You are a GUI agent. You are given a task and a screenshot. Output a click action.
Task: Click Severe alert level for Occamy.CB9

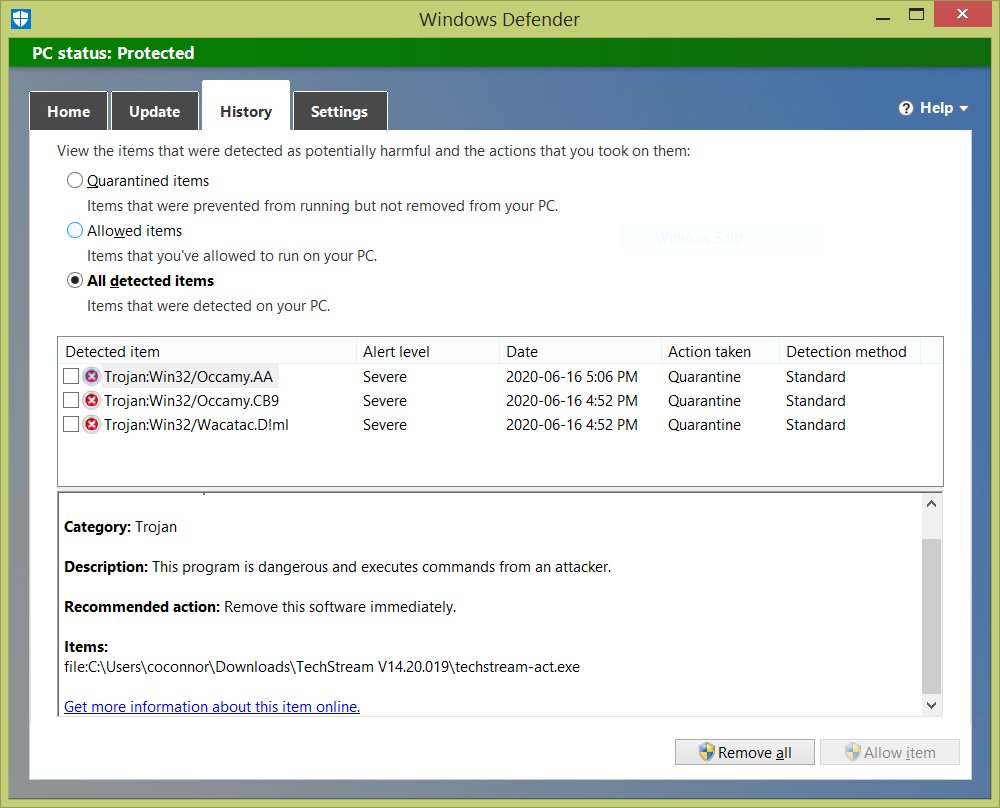click(385, 400)
